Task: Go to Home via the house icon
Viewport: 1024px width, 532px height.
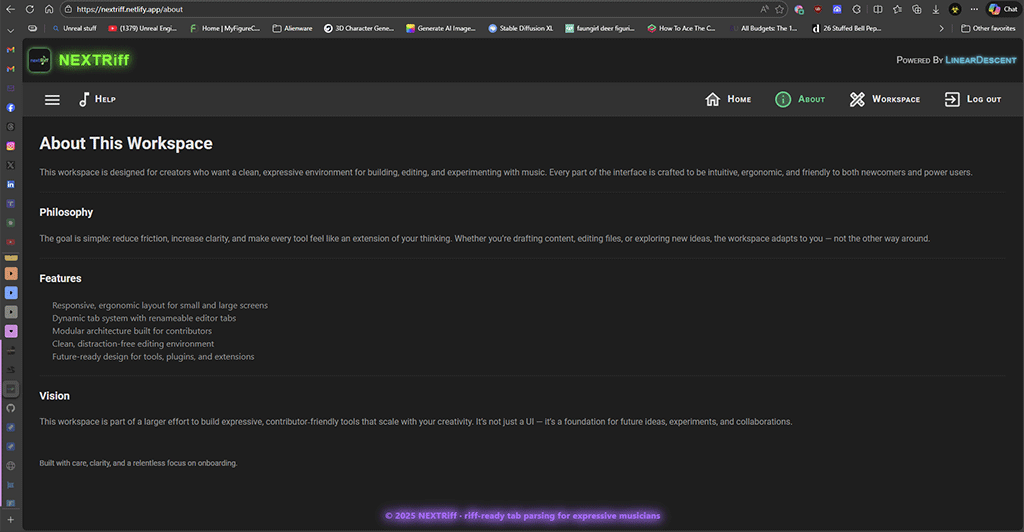Action: [713, 100]
